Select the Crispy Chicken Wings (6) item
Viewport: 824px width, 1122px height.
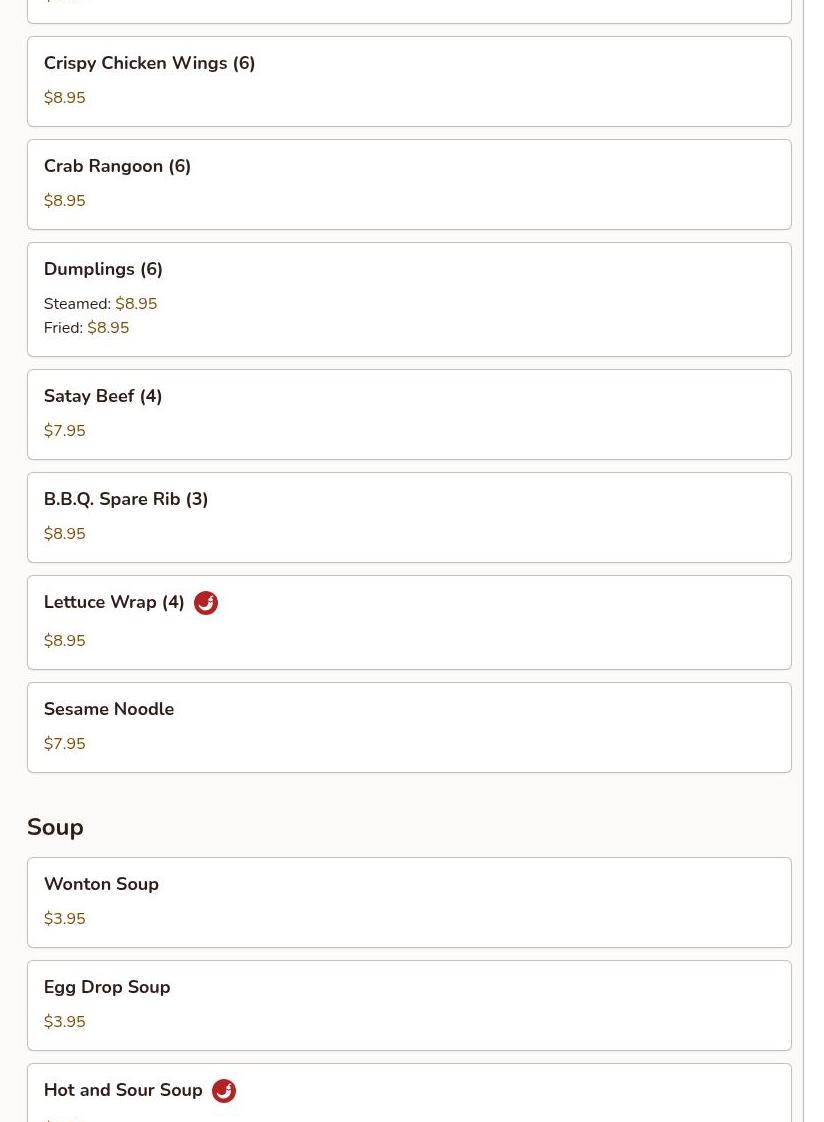tap(409, 82)
